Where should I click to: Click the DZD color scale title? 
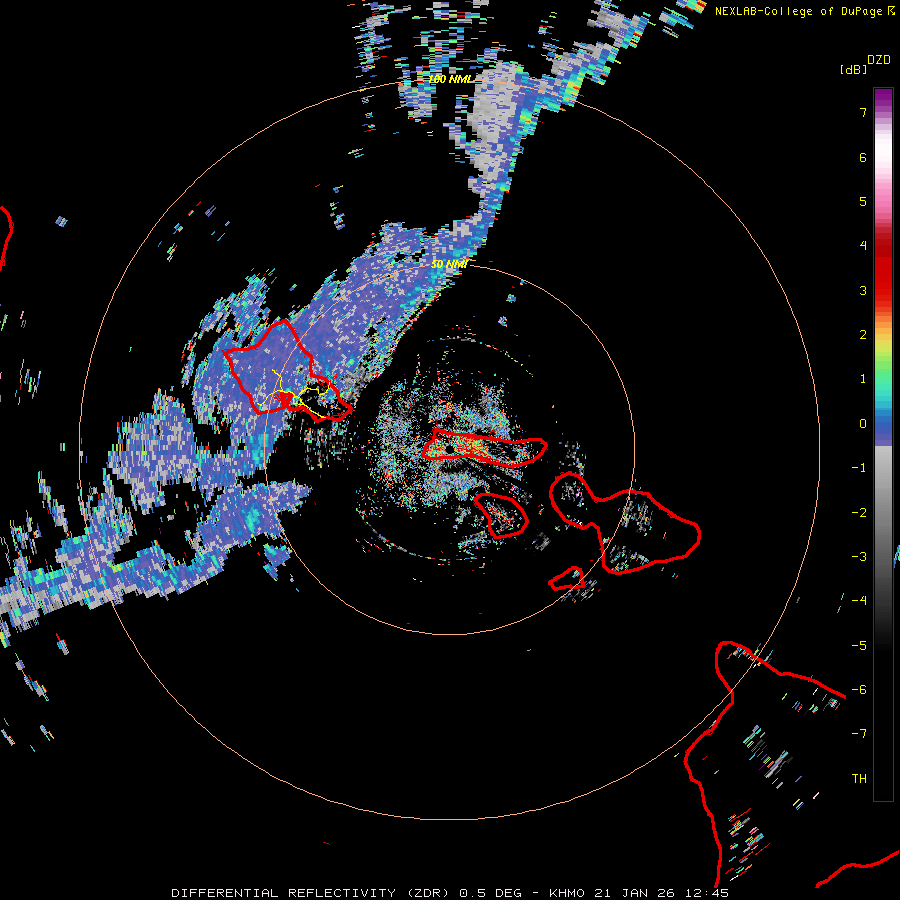pyautogui.click(x=879, y=60)
